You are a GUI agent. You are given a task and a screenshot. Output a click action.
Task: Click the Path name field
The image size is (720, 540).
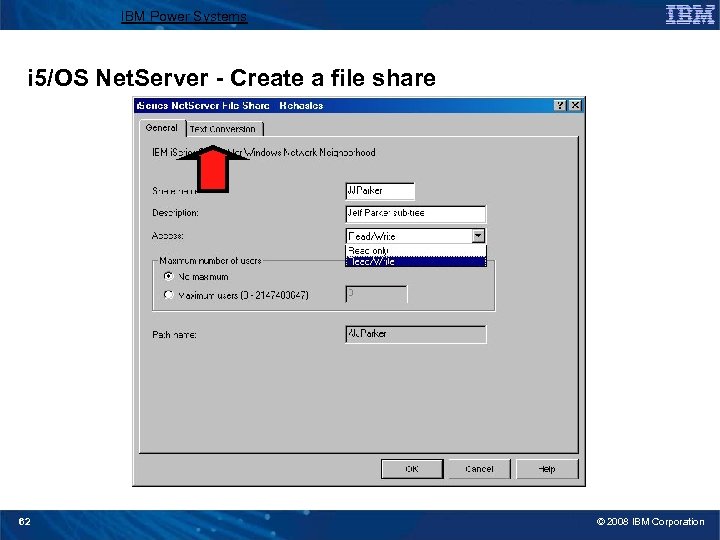click(416, 334)
